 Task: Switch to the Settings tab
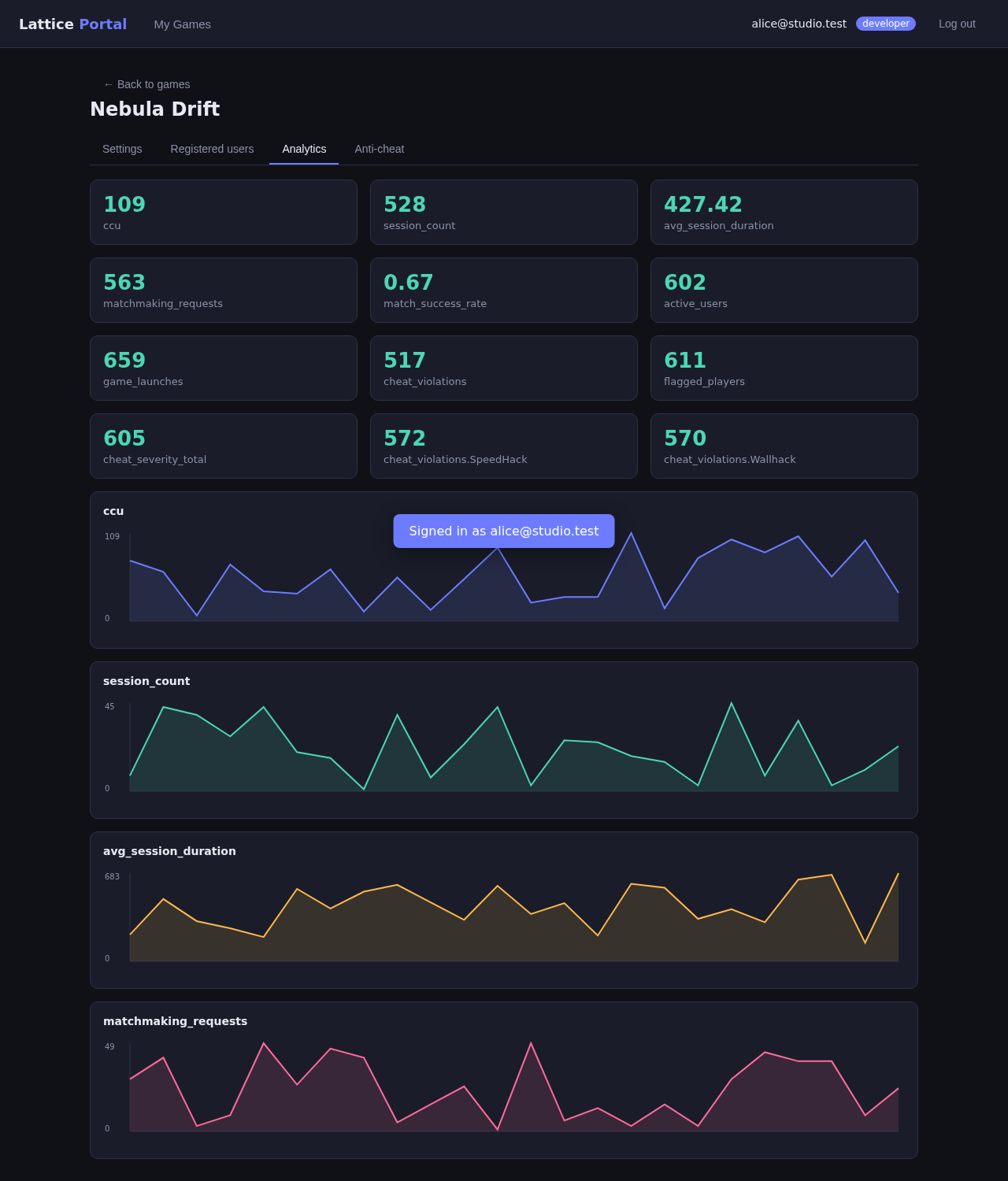point(122,149)
